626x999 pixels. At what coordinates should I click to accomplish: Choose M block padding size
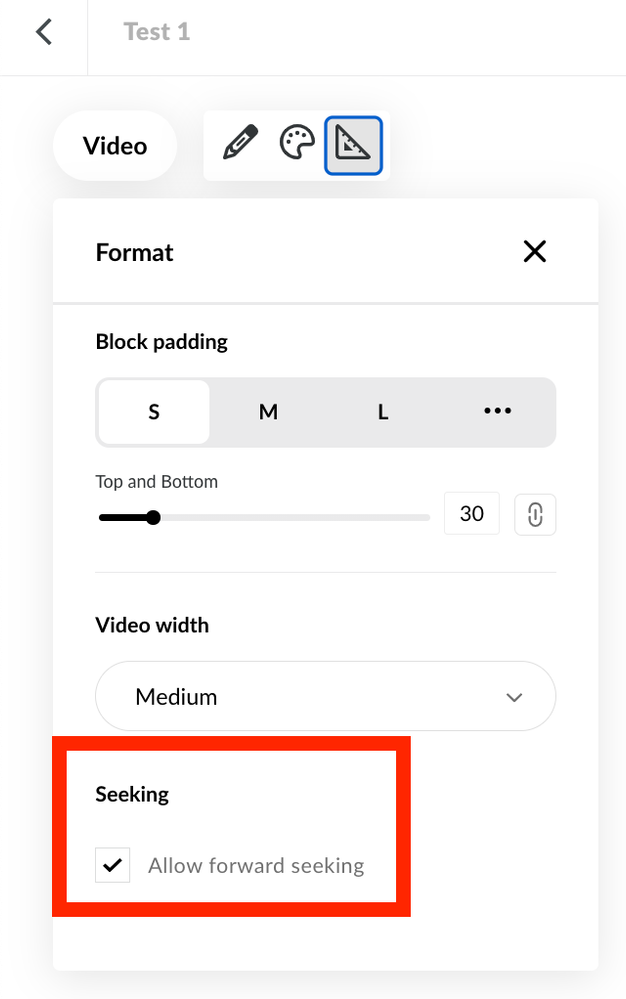pyautogui.click(x=268, y=411)
